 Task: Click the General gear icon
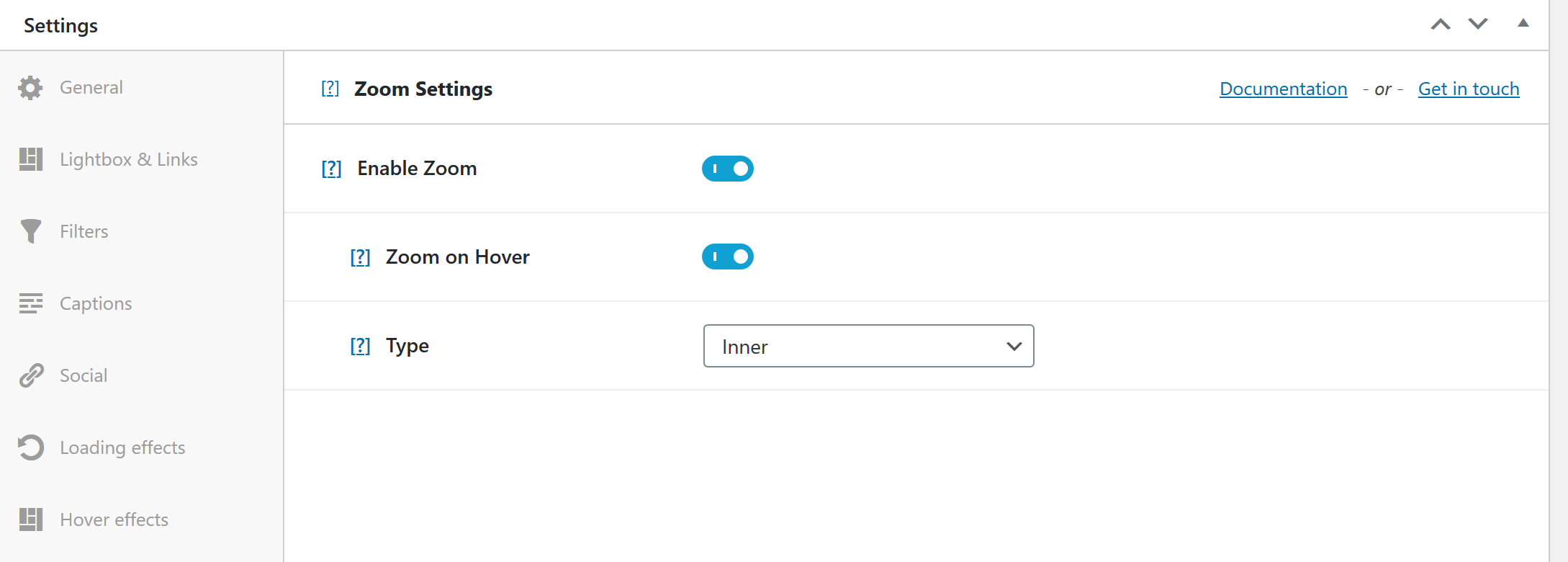(30, 87)
